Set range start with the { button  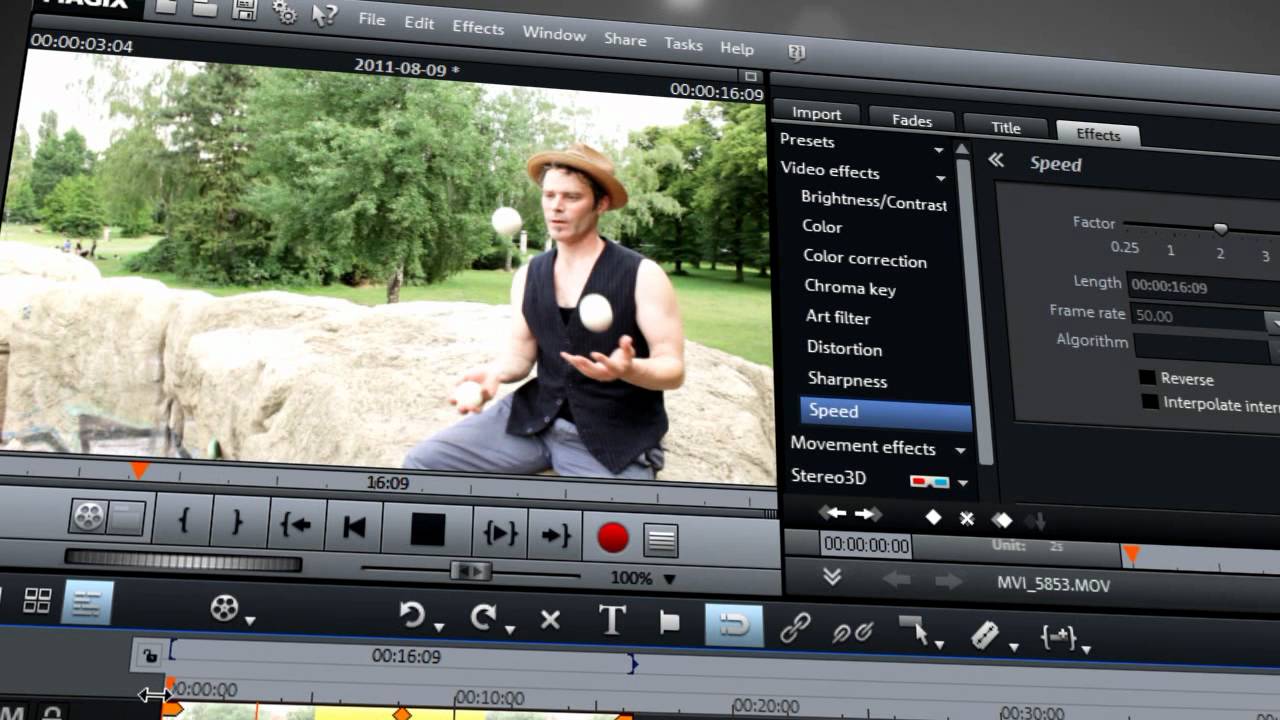click(x=184, y=521)
